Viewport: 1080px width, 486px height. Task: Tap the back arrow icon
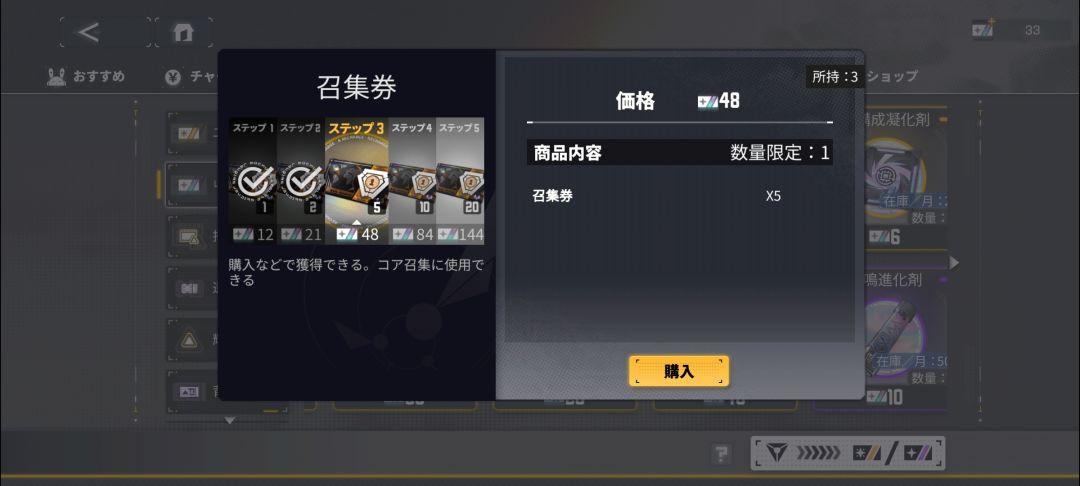[89, 32]
